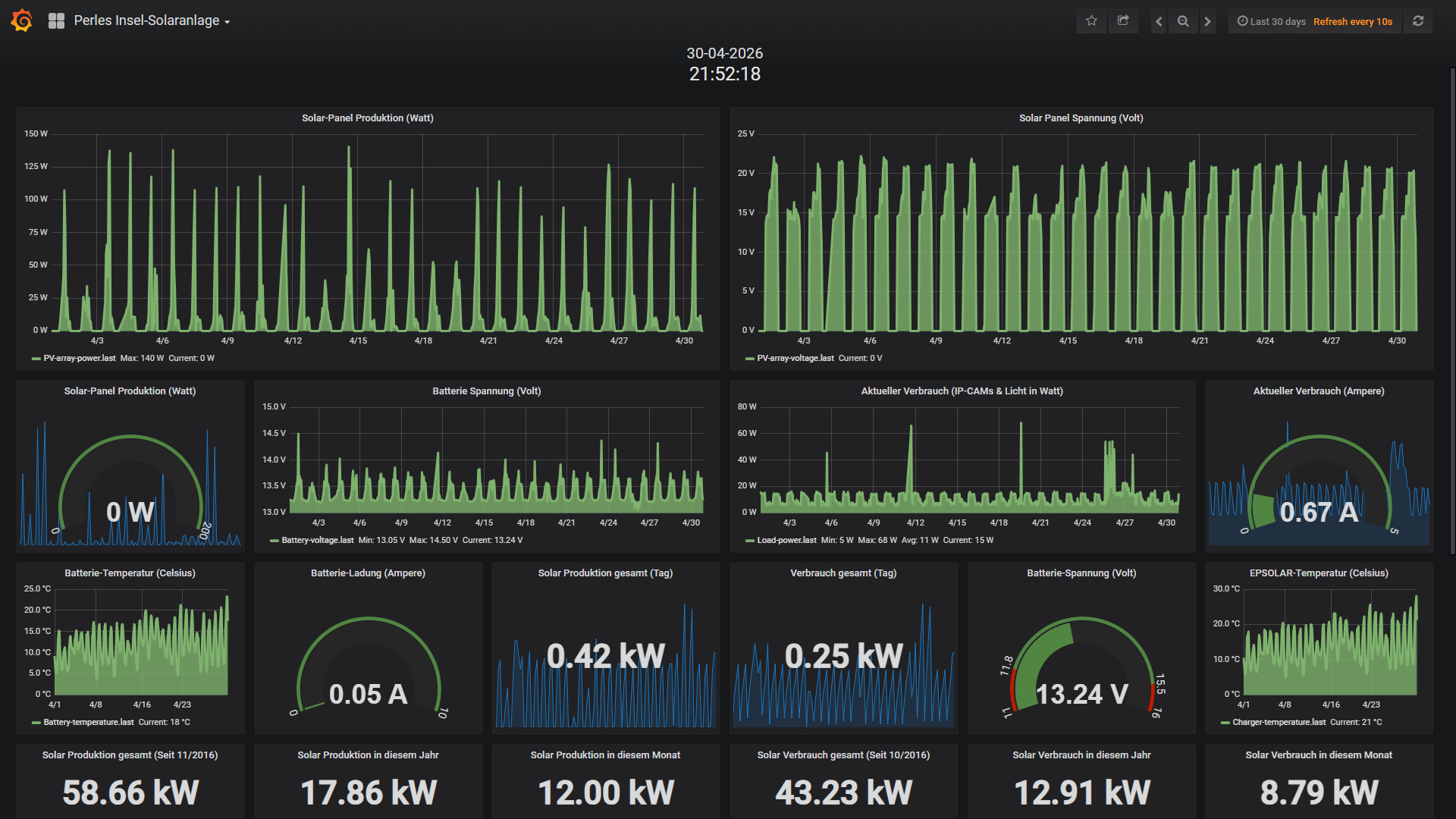
Task: Star this dashboard as favorite
Action: (1091, 21)
